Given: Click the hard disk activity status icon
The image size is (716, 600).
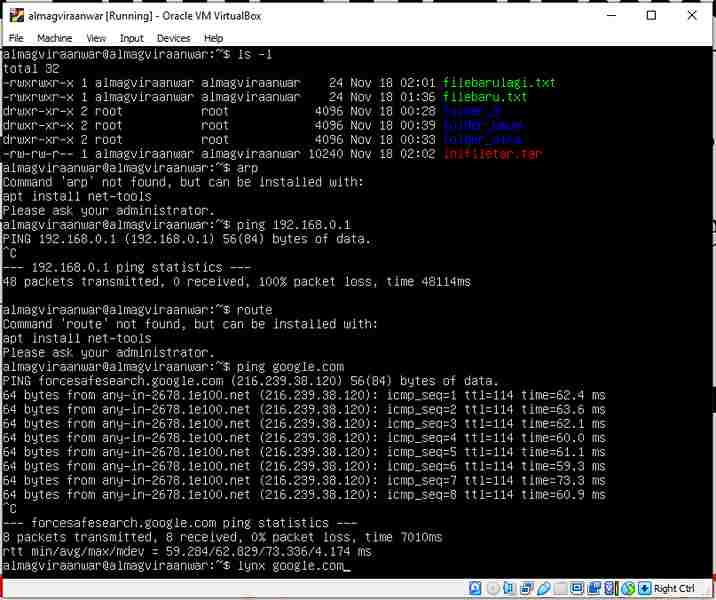Looking at the screenshot, I should pos(475,588).
